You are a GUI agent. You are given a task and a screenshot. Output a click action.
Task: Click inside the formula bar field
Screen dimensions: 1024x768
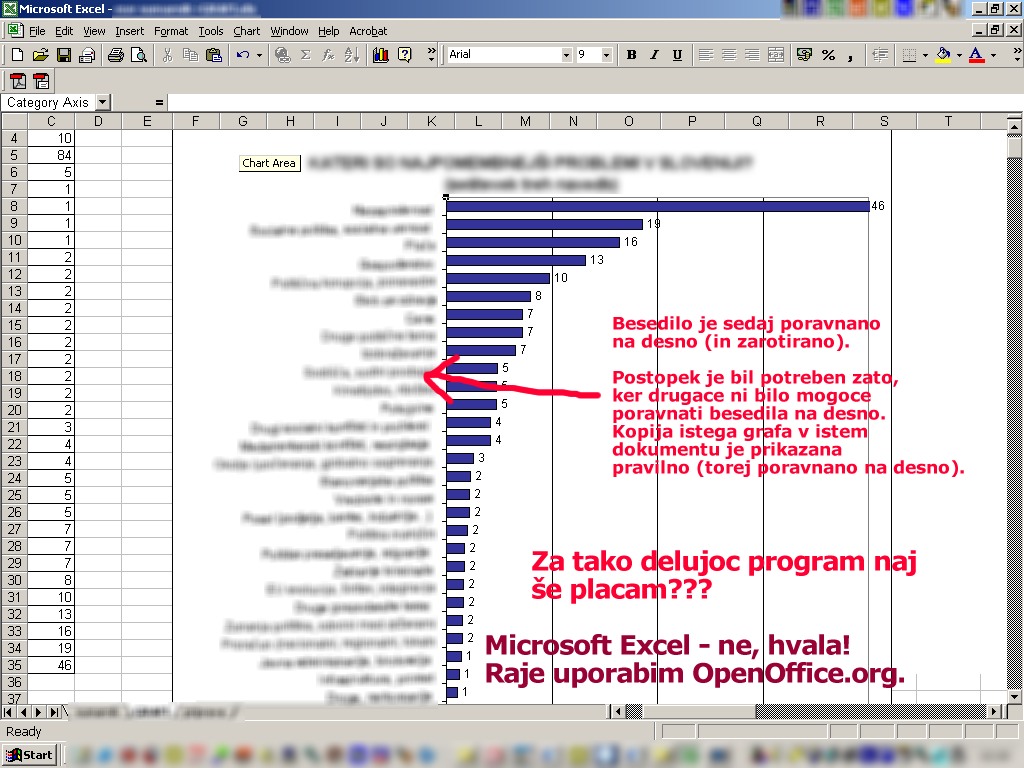[594, 103]
